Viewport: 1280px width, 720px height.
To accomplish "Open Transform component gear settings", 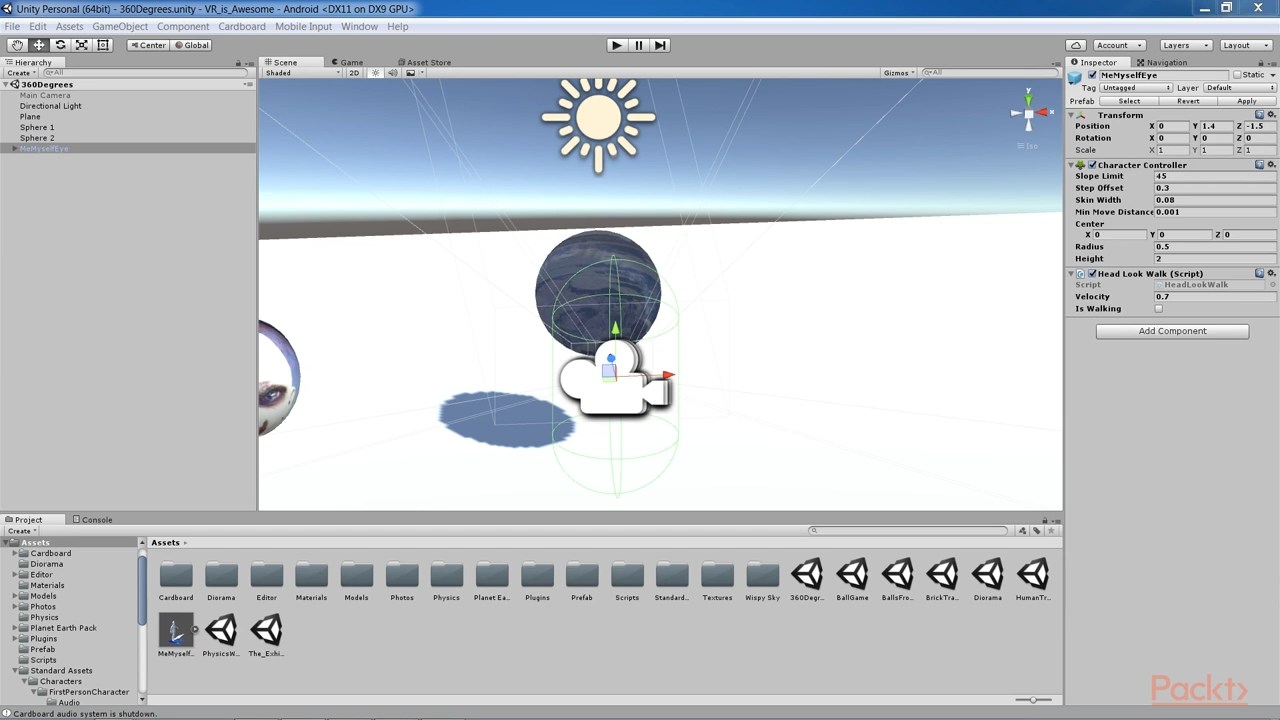I will (1271, 115).
